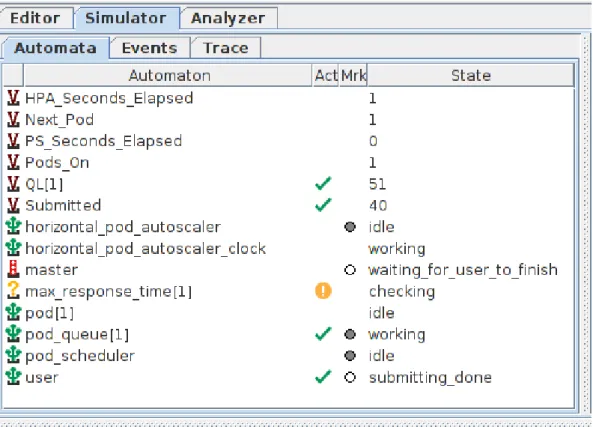Click the working state of horizontal_pod_autoscaler_clock

pos(397,249)
